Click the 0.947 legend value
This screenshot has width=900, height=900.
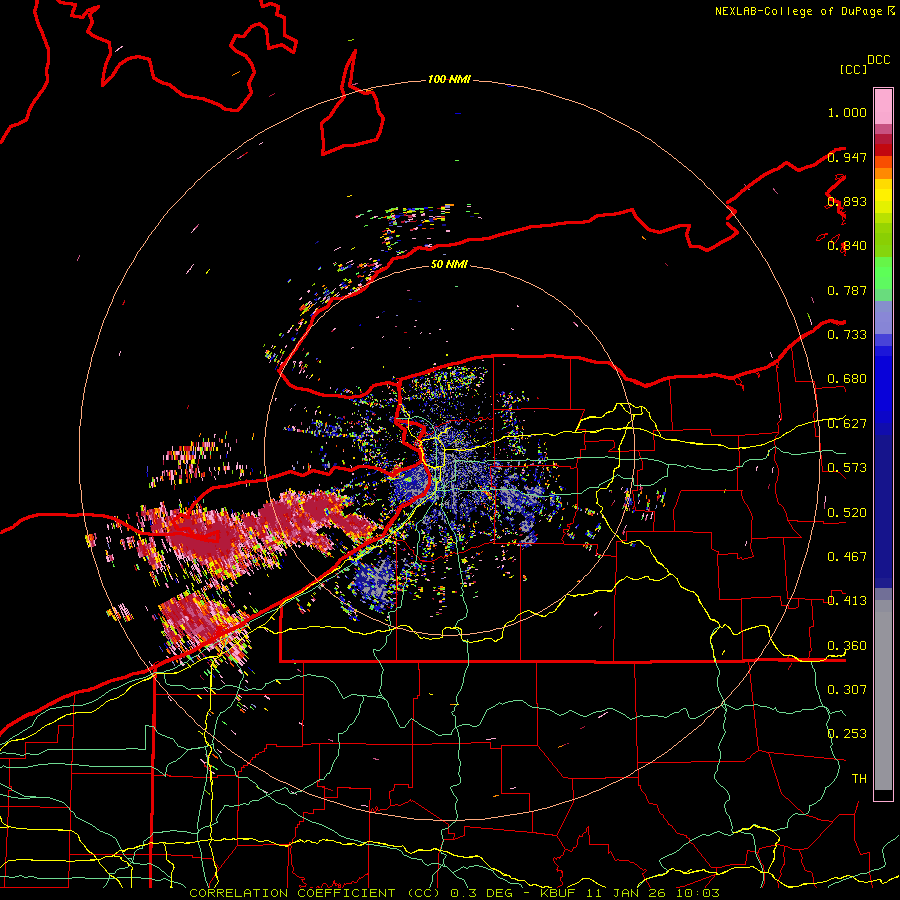847,157
